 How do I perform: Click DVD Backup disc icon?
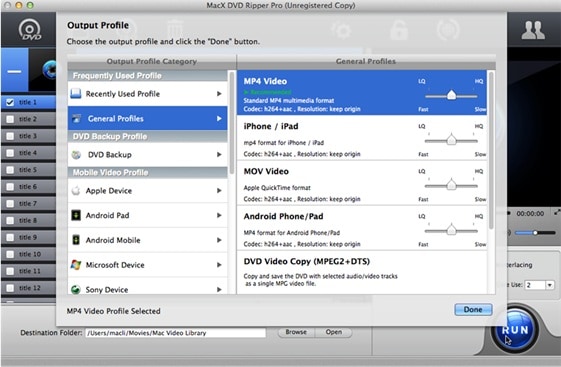coord(76,155)
